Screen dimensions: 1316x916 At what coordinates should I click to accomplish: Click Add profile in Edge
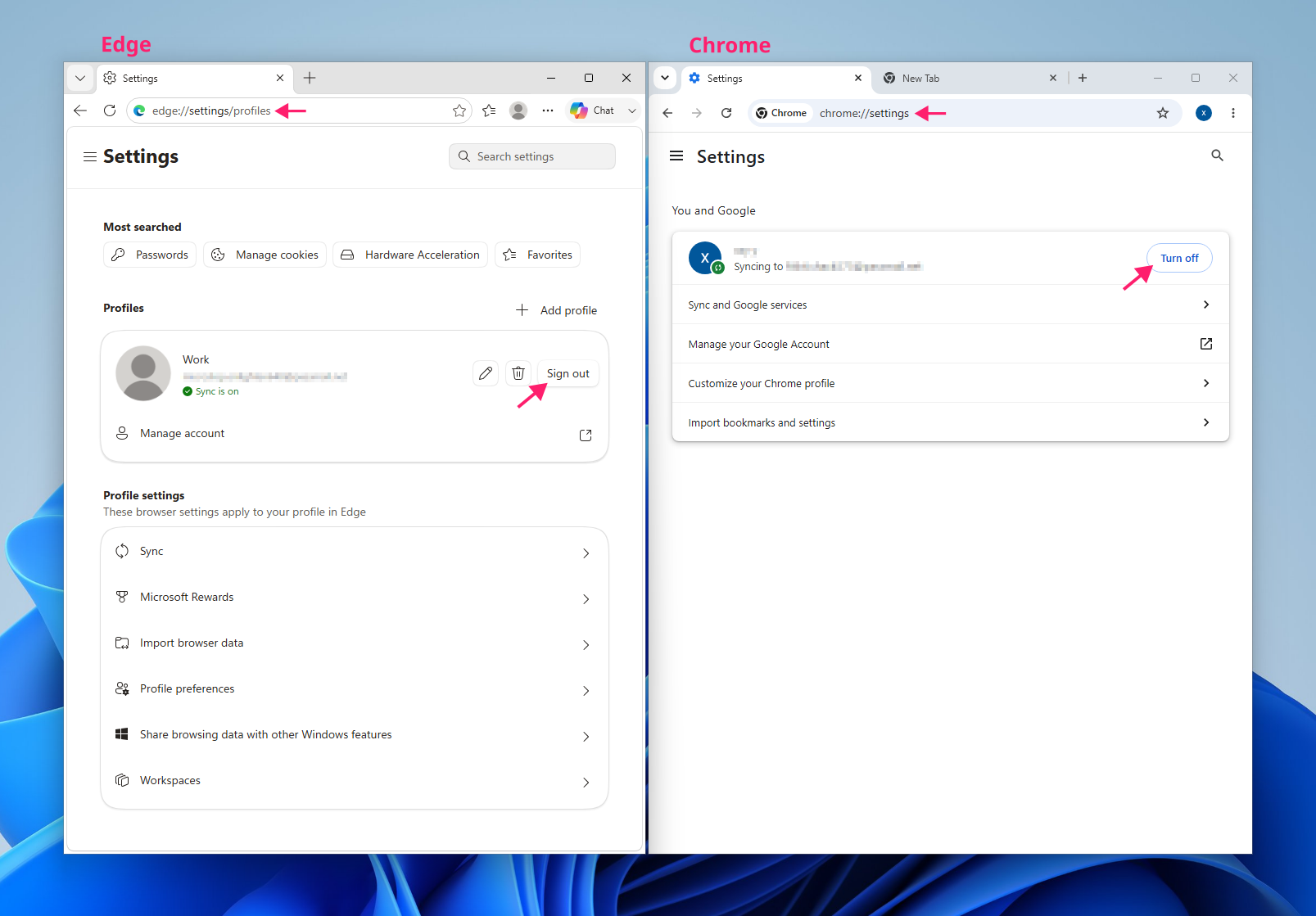(x=557, y=310)
